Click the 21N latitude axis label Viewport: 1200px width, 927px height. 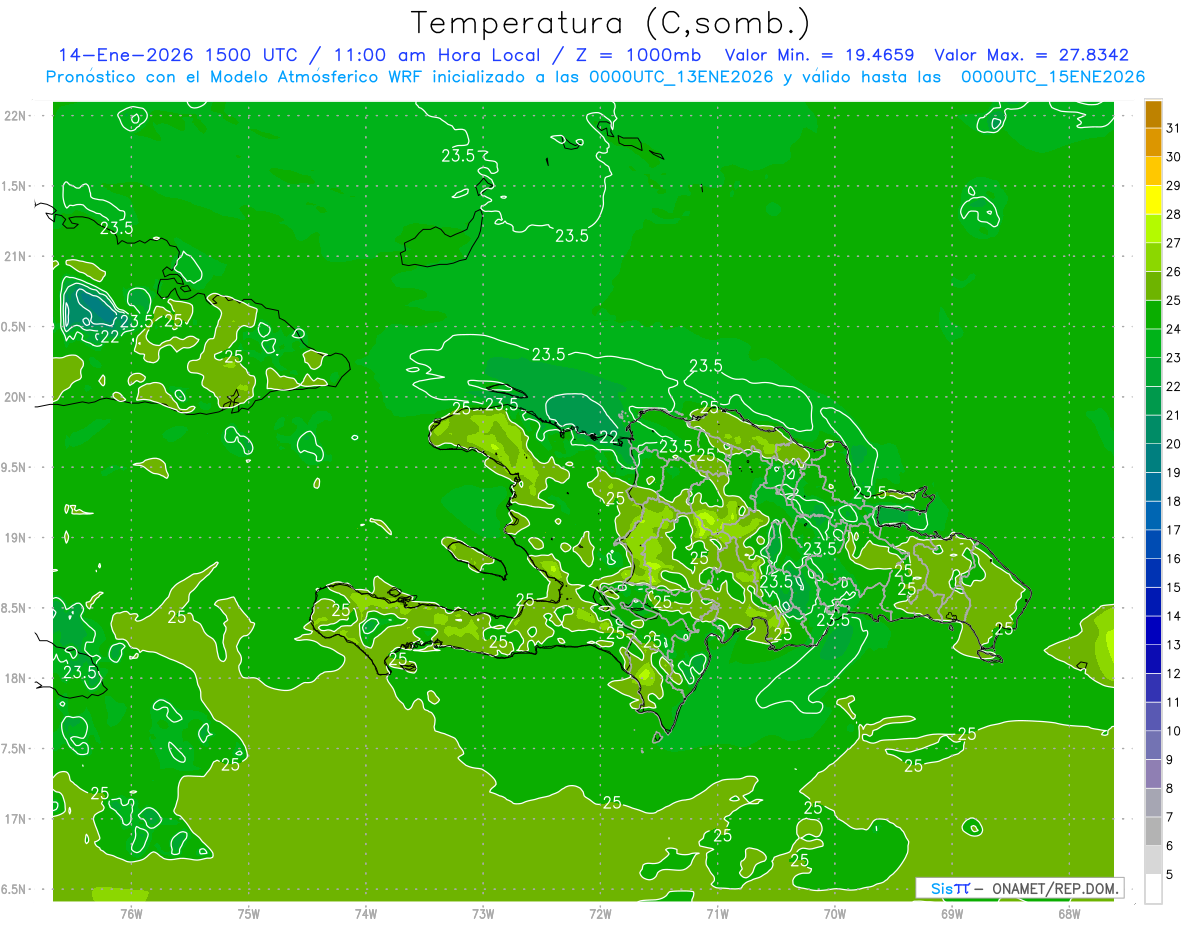16,256
